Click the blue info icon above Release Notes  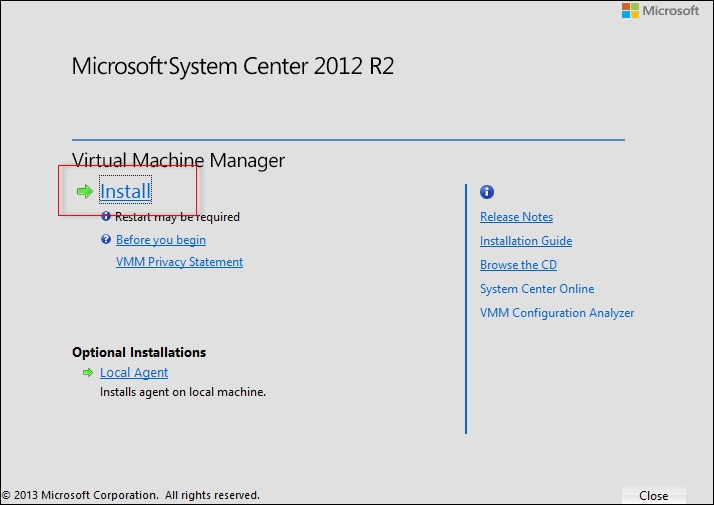coord(487,192)
